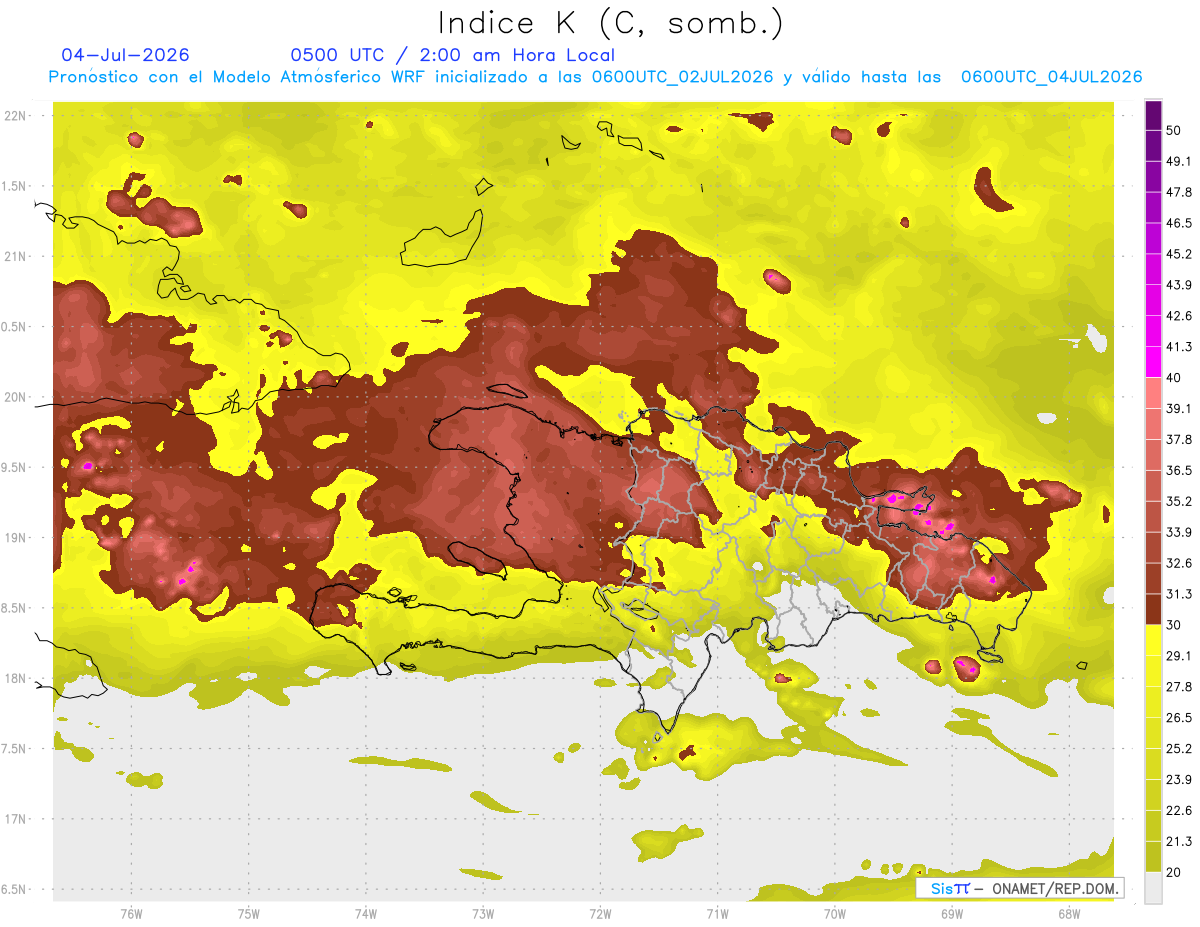Click legend value 45.2
The width and height of the screenshot is (1200, 927).
[x=1179, y=254]
